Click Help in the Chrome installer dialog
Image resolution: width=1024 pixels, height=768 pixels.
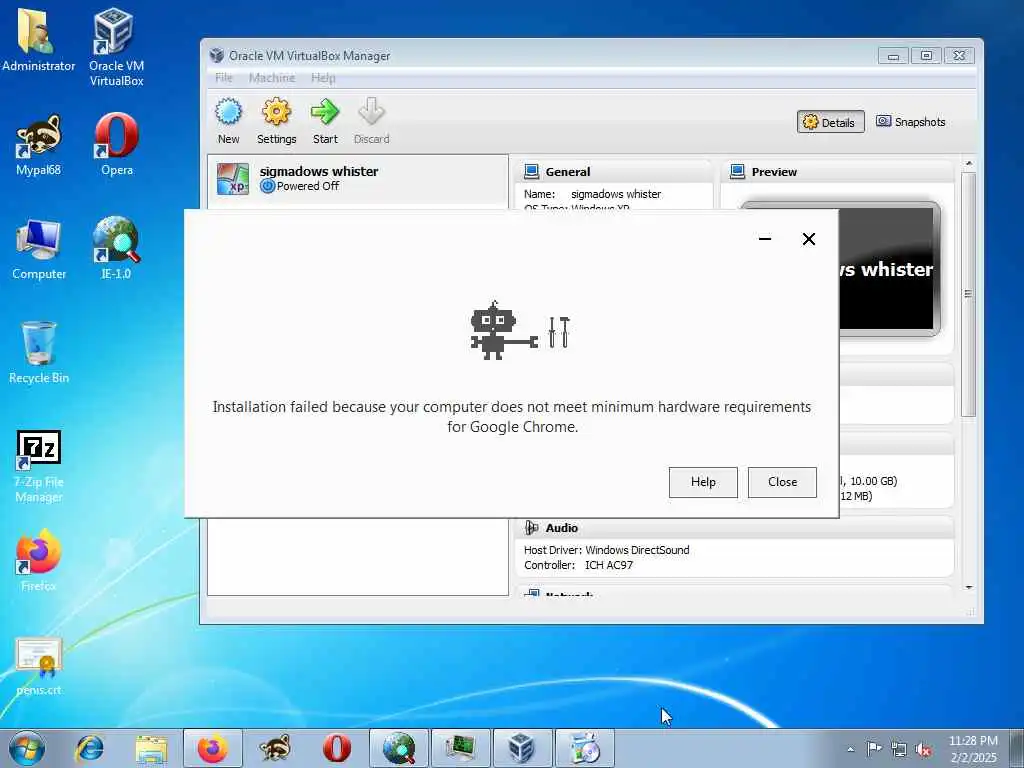pyautogui.click(x=703, y=482)
